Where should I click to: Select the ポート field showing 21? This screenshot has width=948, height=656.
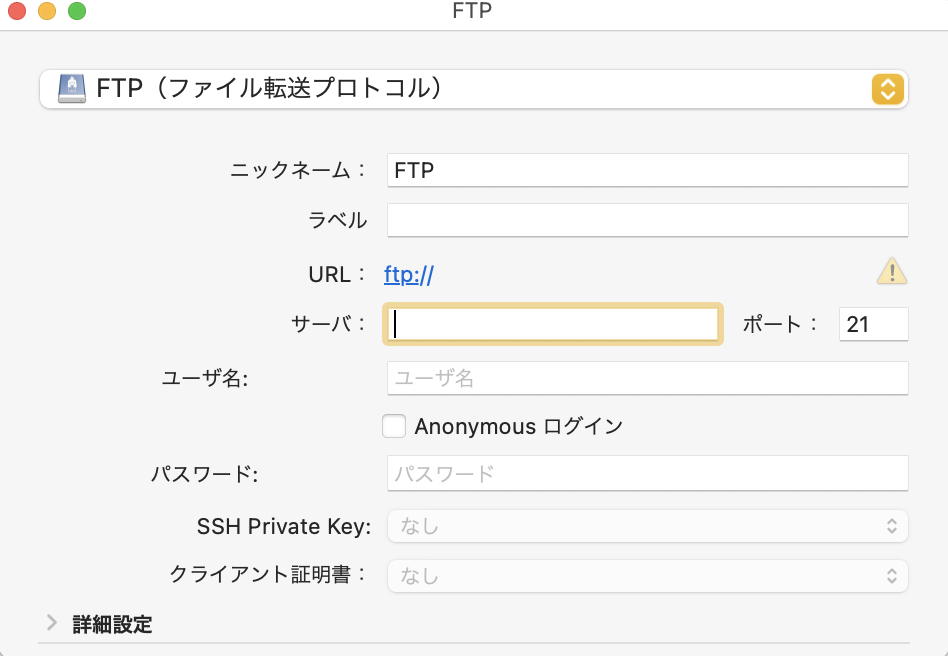click(873, 324)
